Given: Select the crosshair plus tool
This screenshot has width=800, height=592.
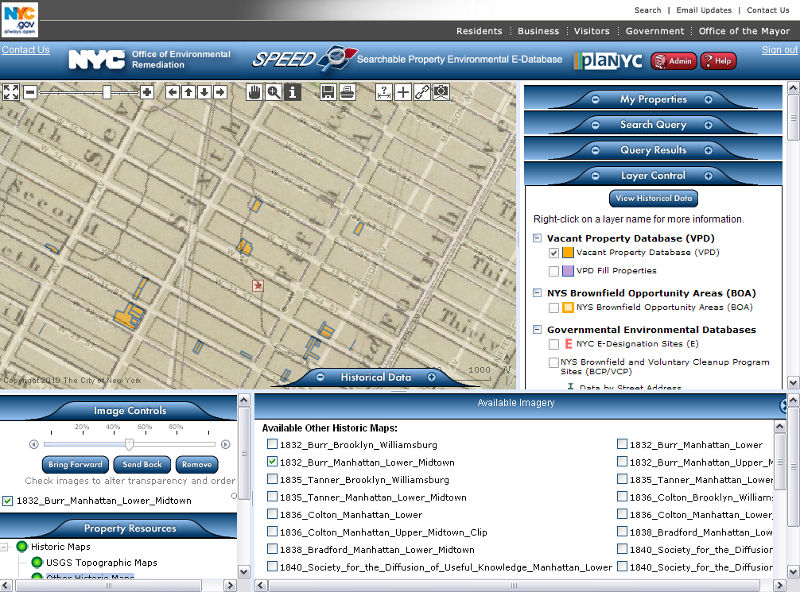Looking at the screenshot, I should click(x=403, y=92).
